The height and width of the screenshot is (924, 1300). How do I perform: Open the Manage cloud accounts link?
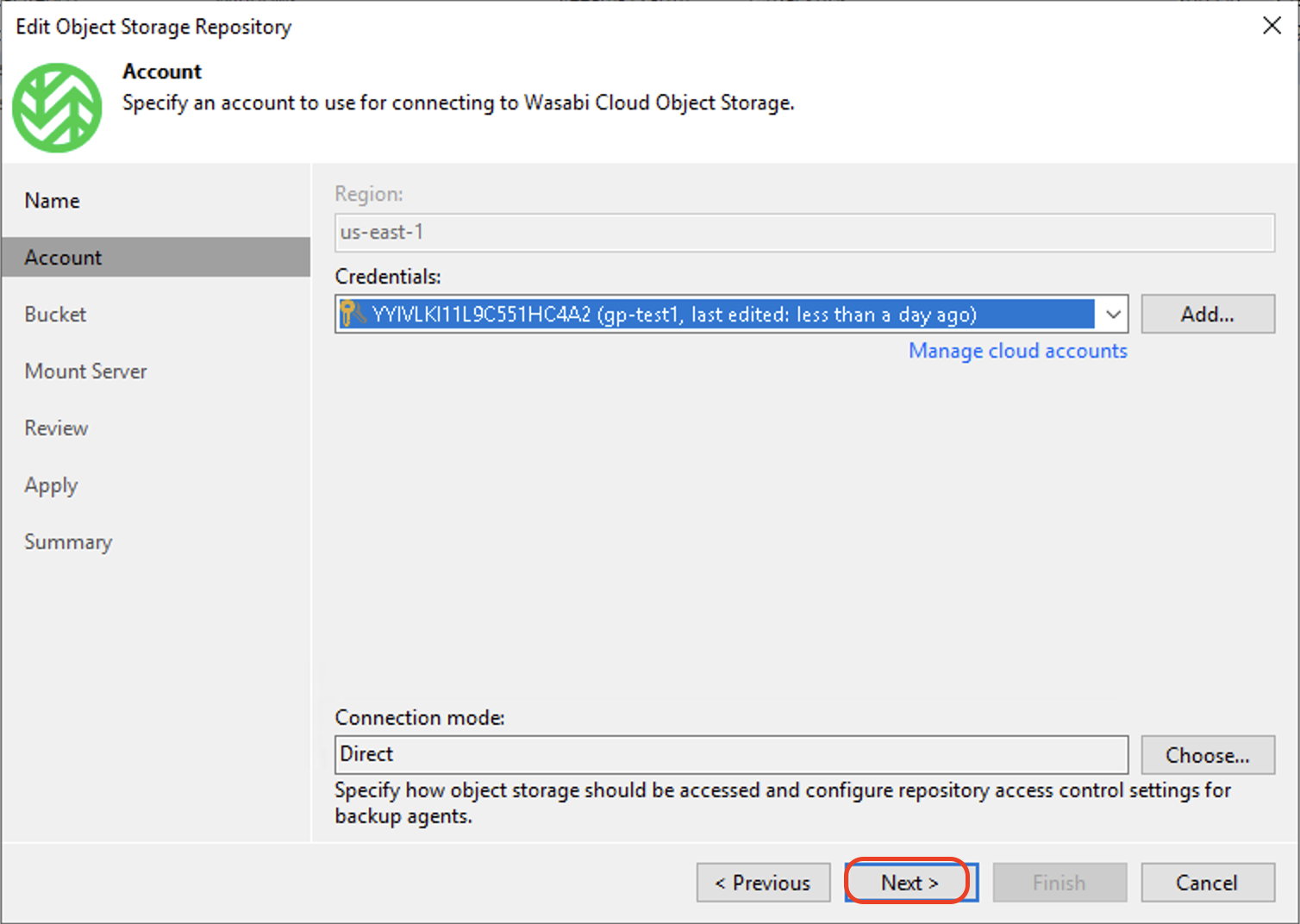(x=1018, y=351)
